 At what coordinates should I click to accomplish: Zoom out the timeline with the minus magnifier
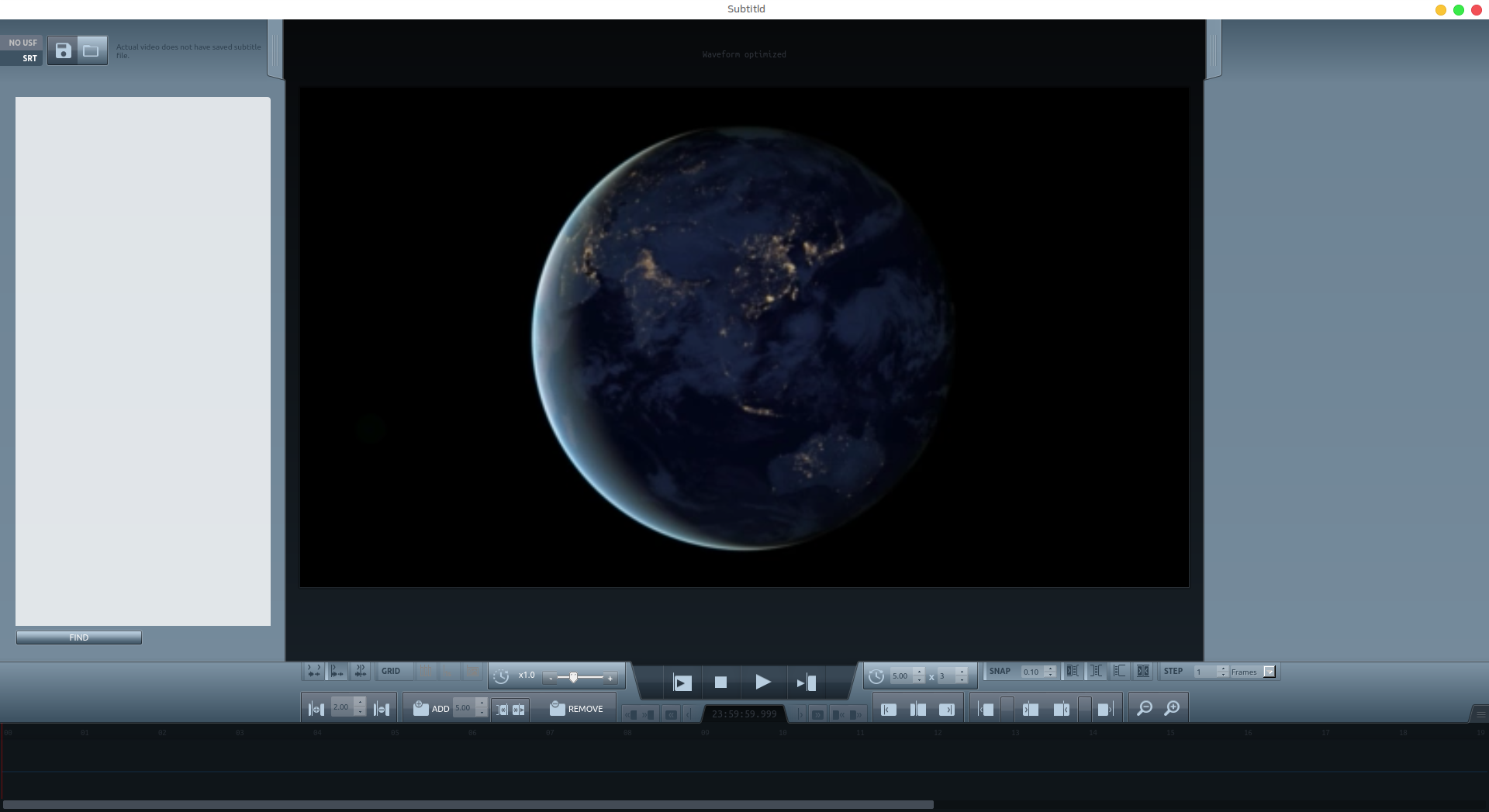pos(1144,708)
